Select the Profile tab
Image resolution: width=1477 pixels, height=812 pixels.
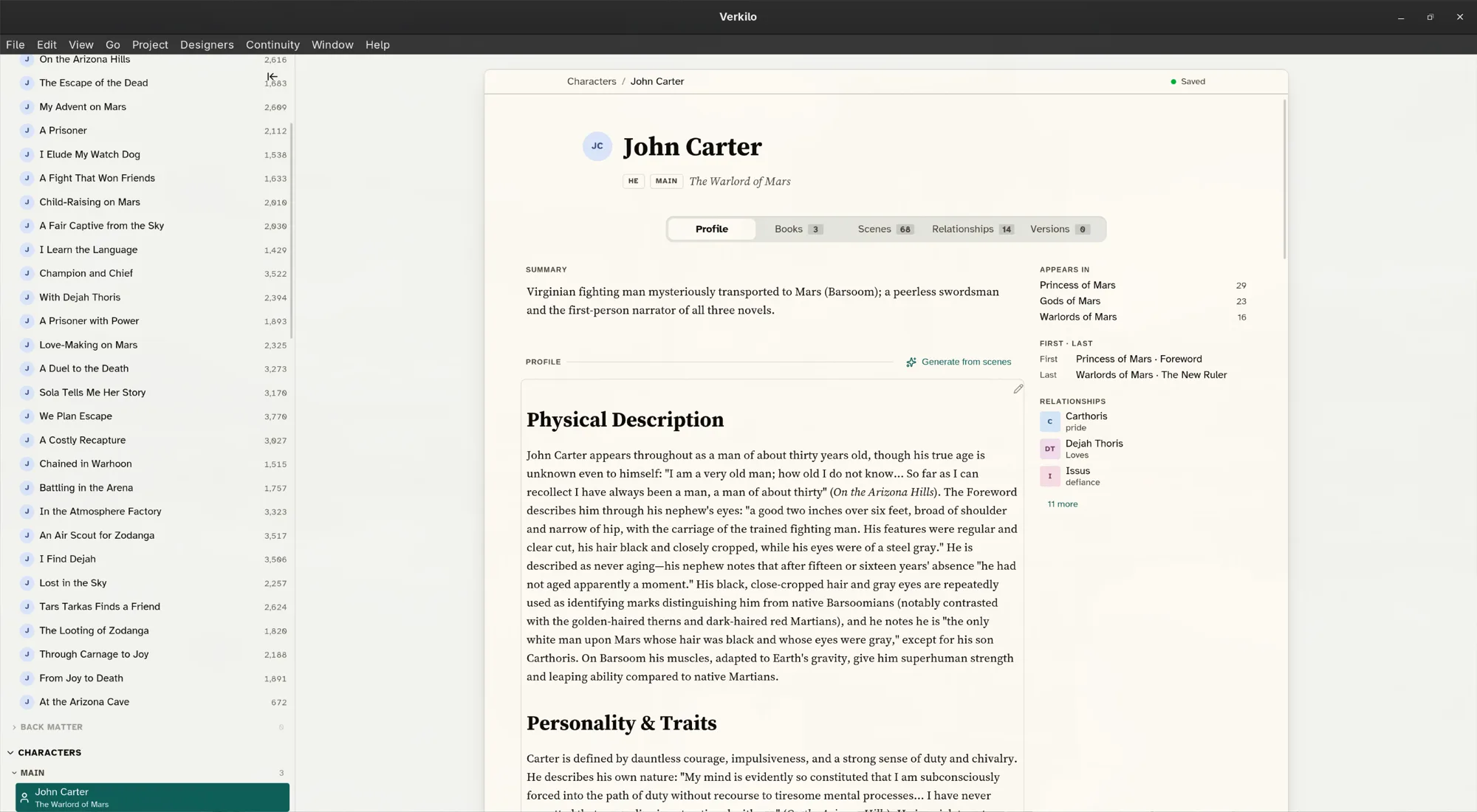(x=712, y=230)
